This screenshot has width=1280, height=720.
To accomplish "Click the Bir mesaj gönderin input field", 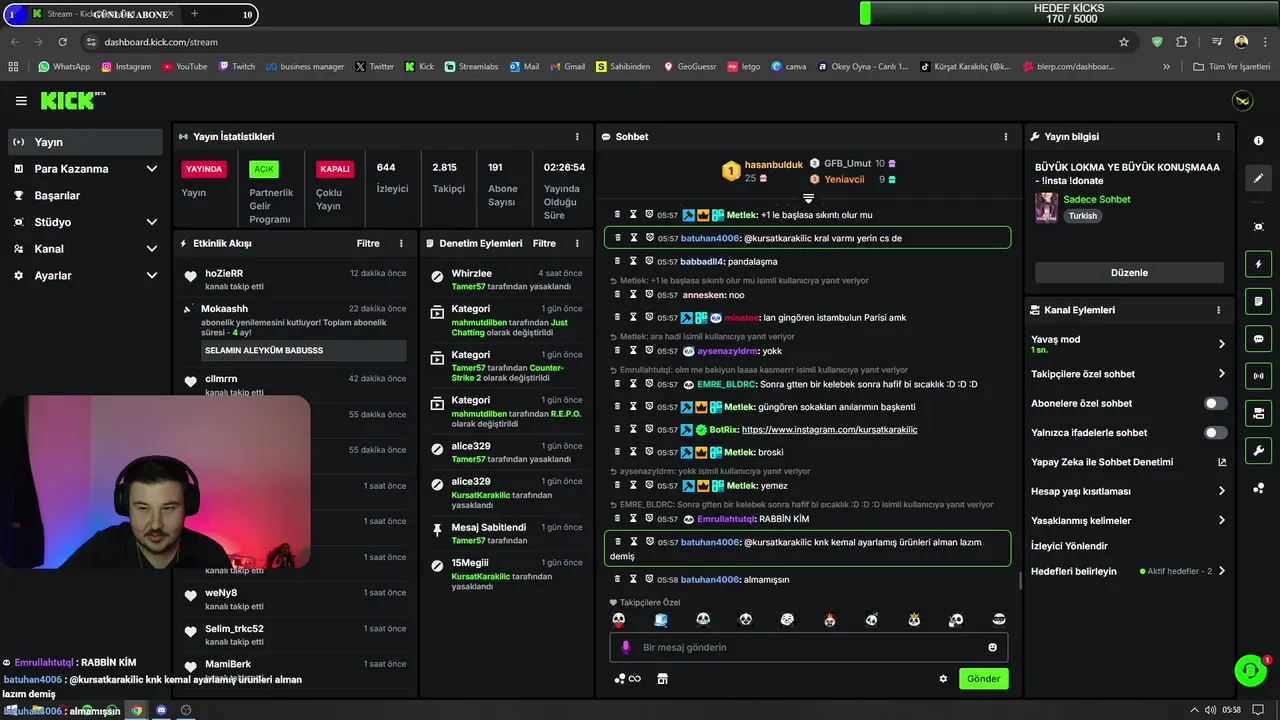I will [x=809, y=647].
